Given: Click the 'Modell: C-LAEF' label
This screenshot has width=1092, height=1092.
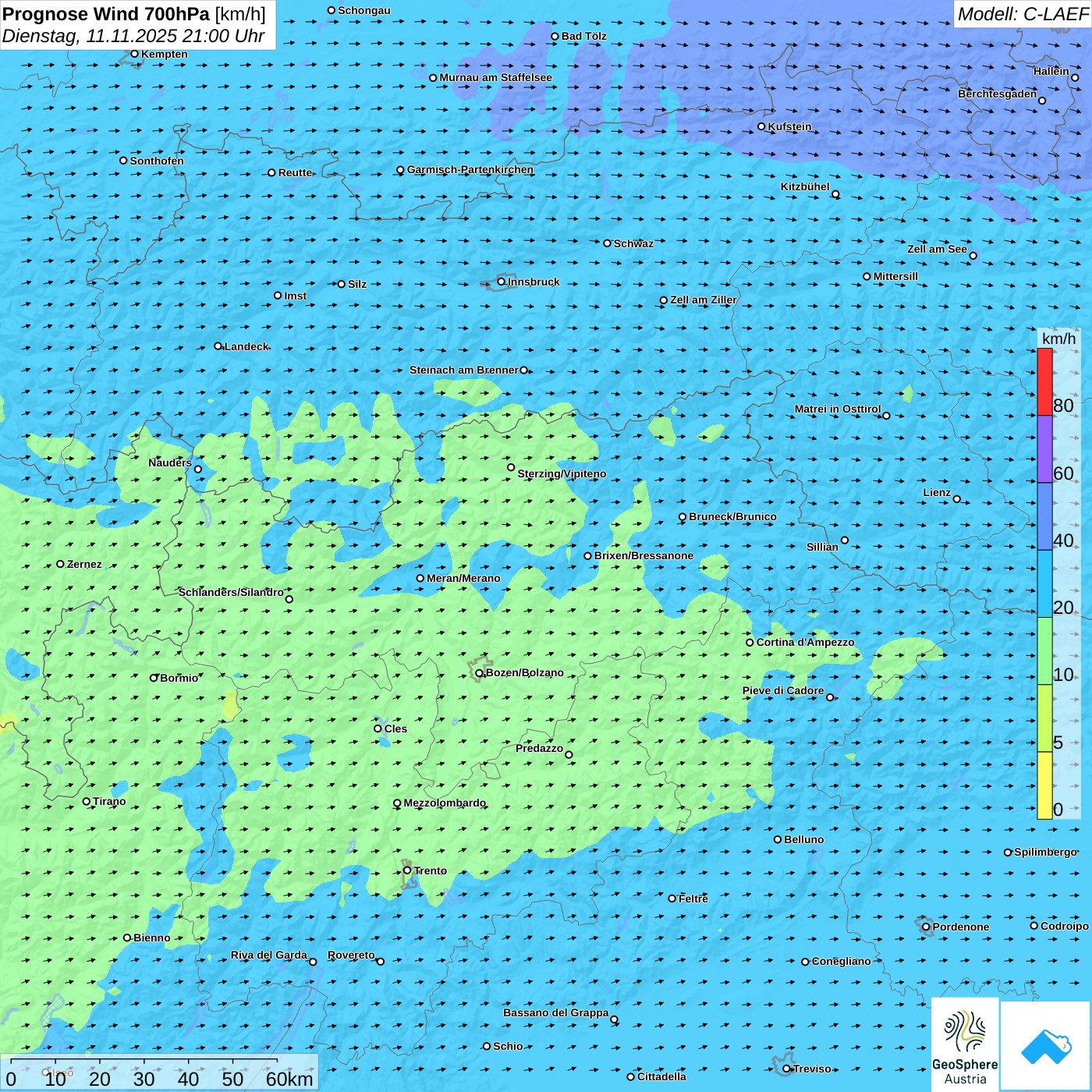Looking at the screenshot, I should (x=1023, y=14).
